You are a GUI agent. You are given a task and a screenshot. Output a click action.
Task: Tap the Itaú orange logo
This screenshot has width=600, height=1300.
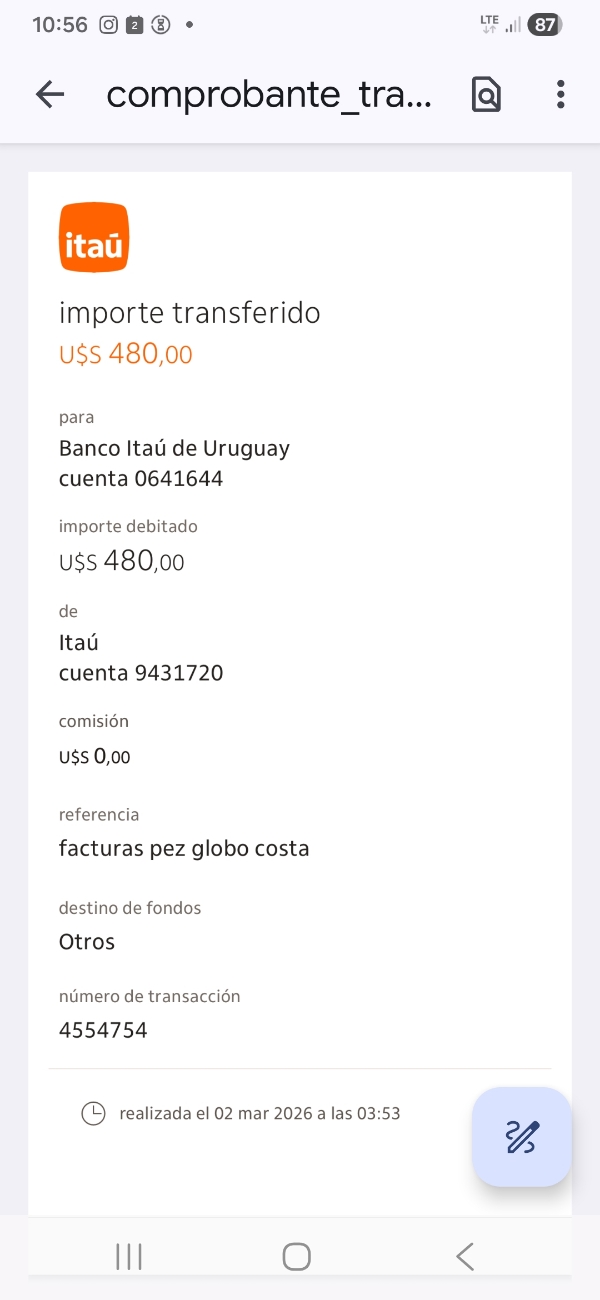[94, 237]
